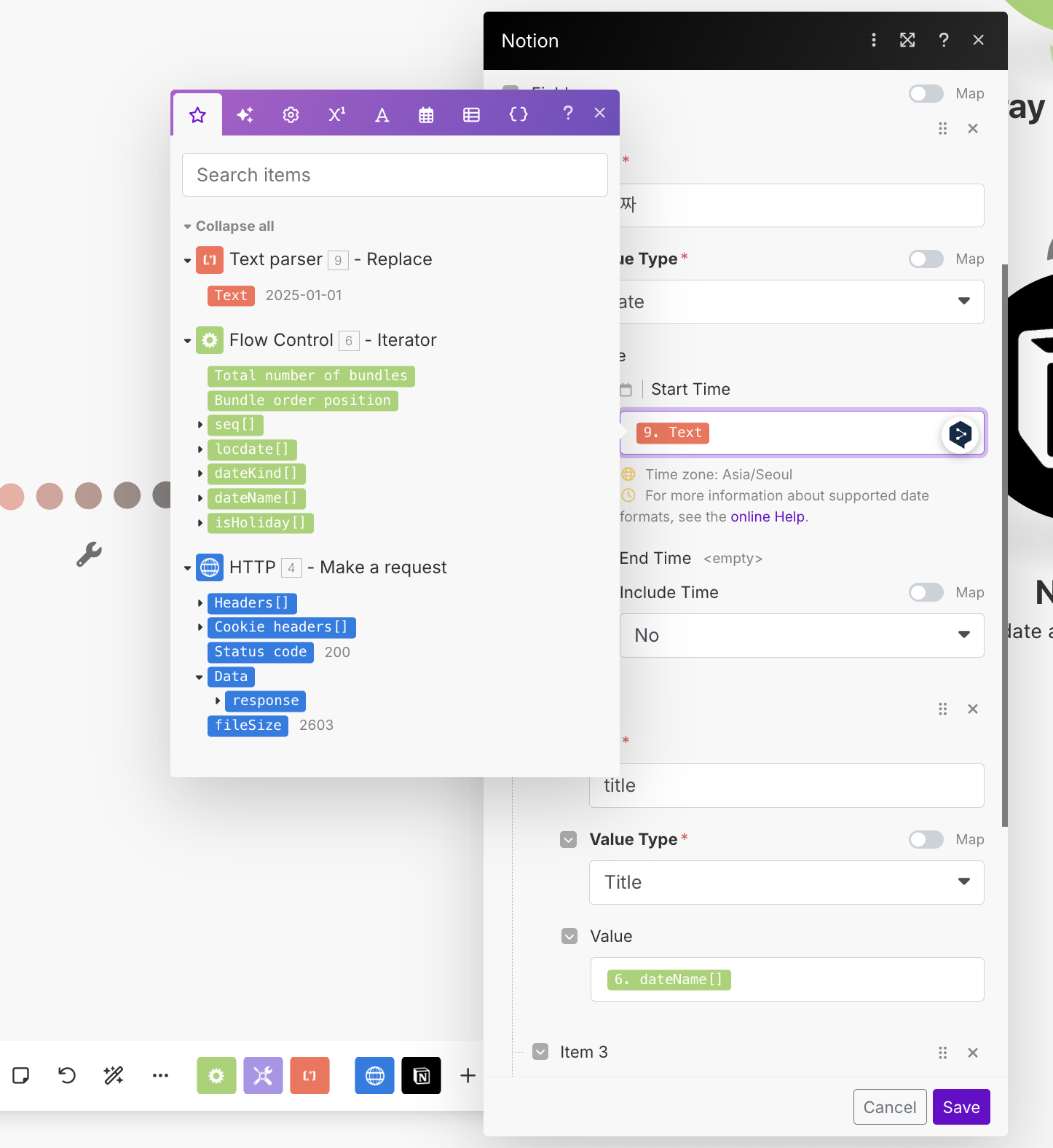Collapse the Data item under HTTP
The width and height of the screenshot is (1053, 1148).
pyautogui.click(x=200, y=677)
